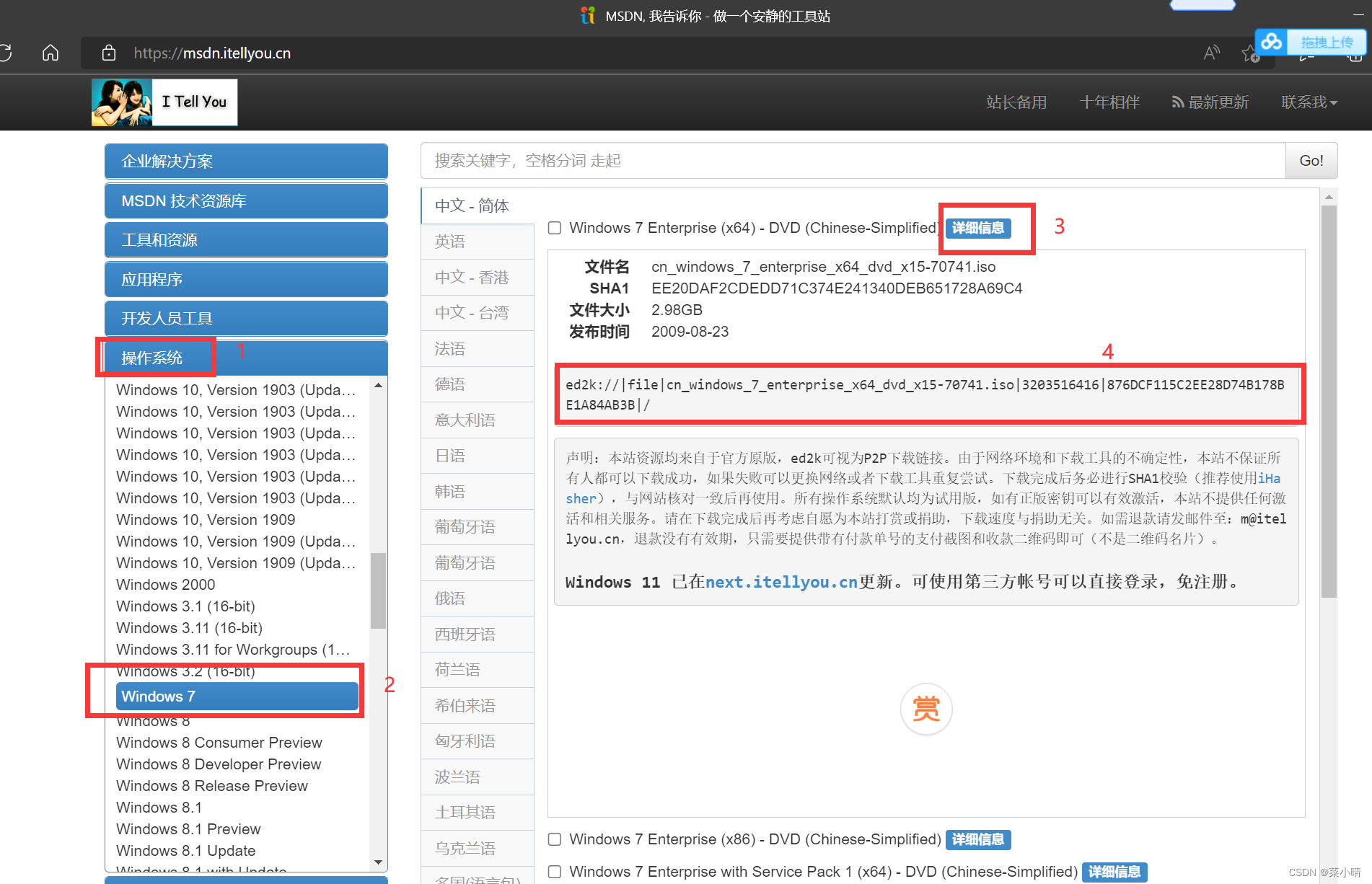The height and width of the screenshot is (884, 1372).
Task: Select Windows 7 in the OS list
Action: [237, 697]
